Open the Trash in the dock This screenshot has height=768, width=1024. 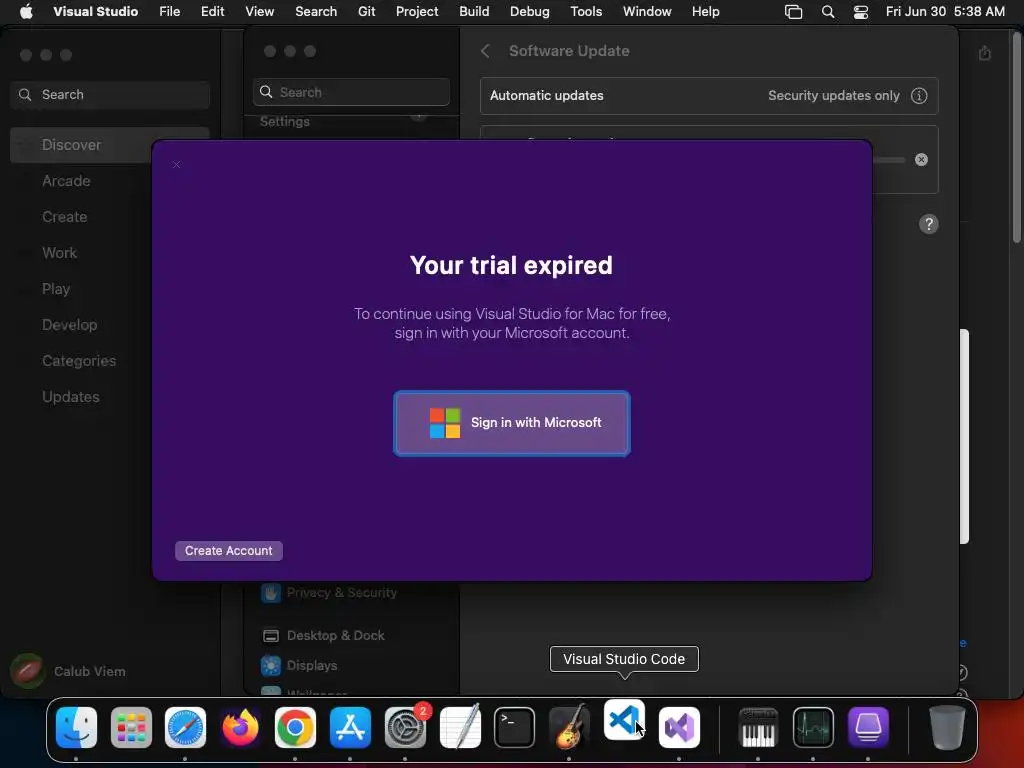[x=947, y=728]
